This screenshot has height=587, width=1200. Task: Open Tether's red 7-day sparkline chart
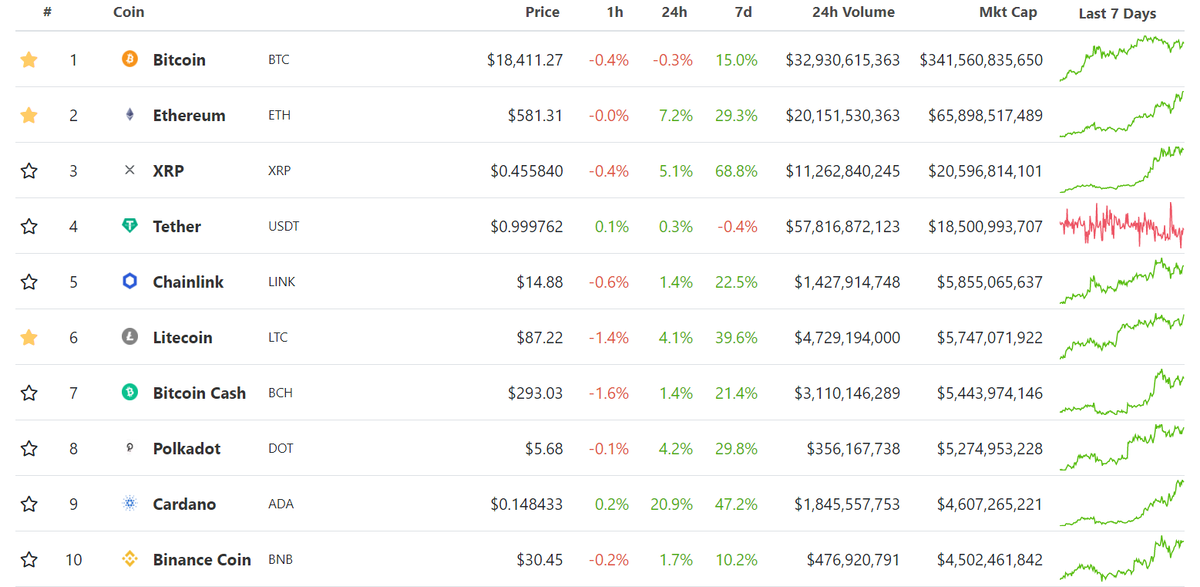click(1121, 225)
